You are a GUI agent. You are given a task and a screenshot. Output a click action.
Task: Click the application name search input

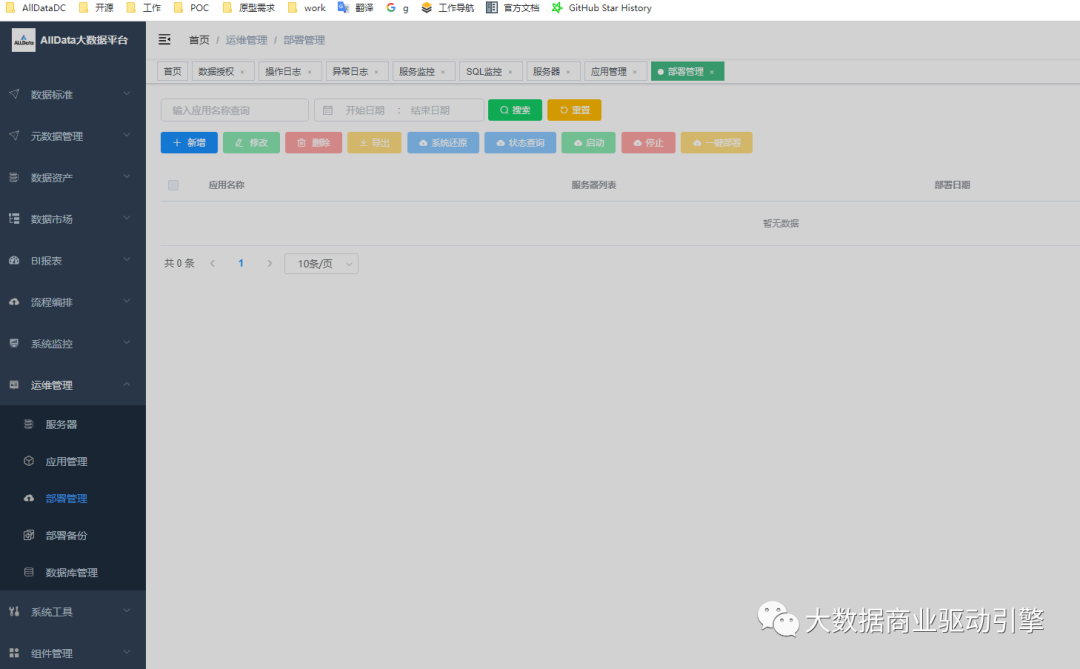[234, 110]
